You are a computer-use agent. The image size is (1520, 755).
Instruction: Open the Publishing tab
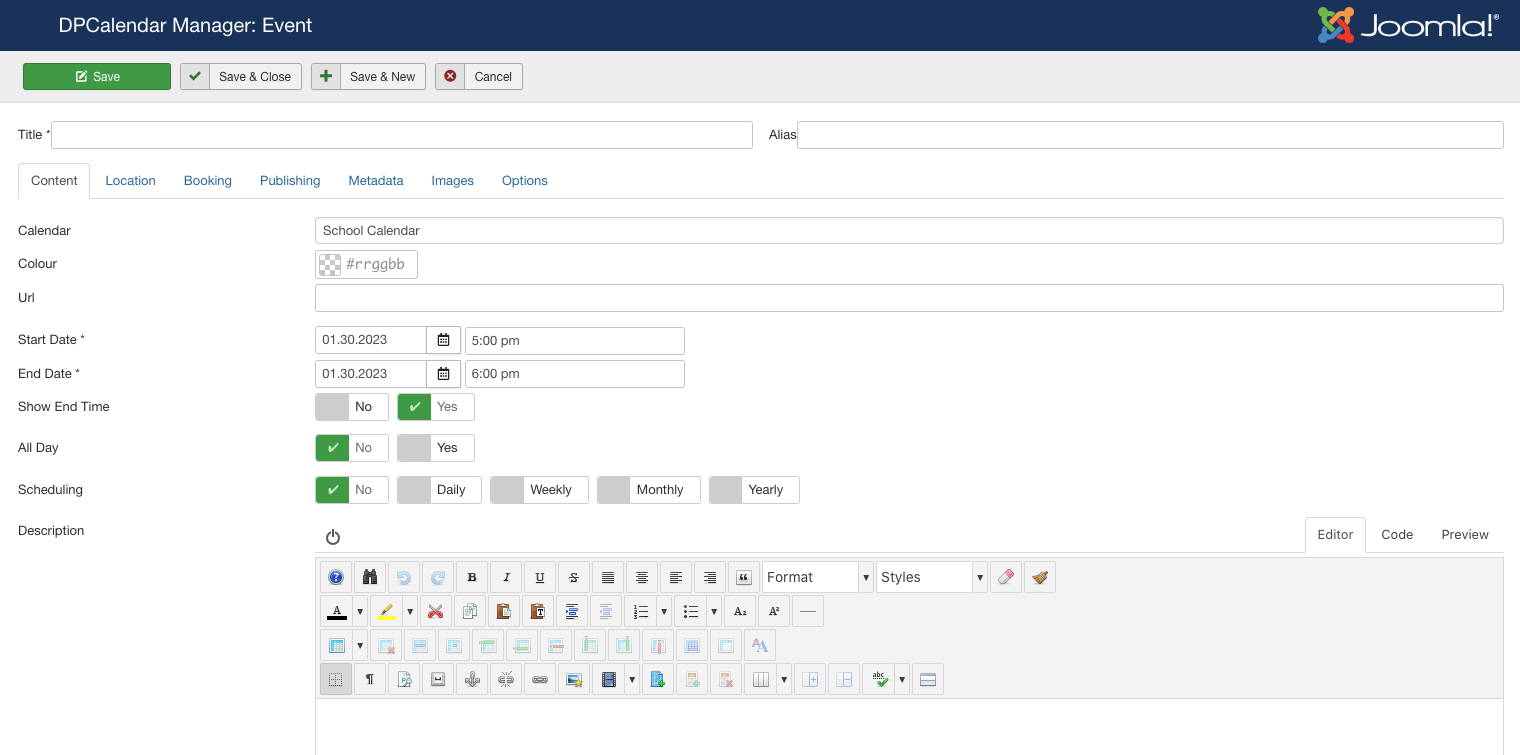click(290, 181)
